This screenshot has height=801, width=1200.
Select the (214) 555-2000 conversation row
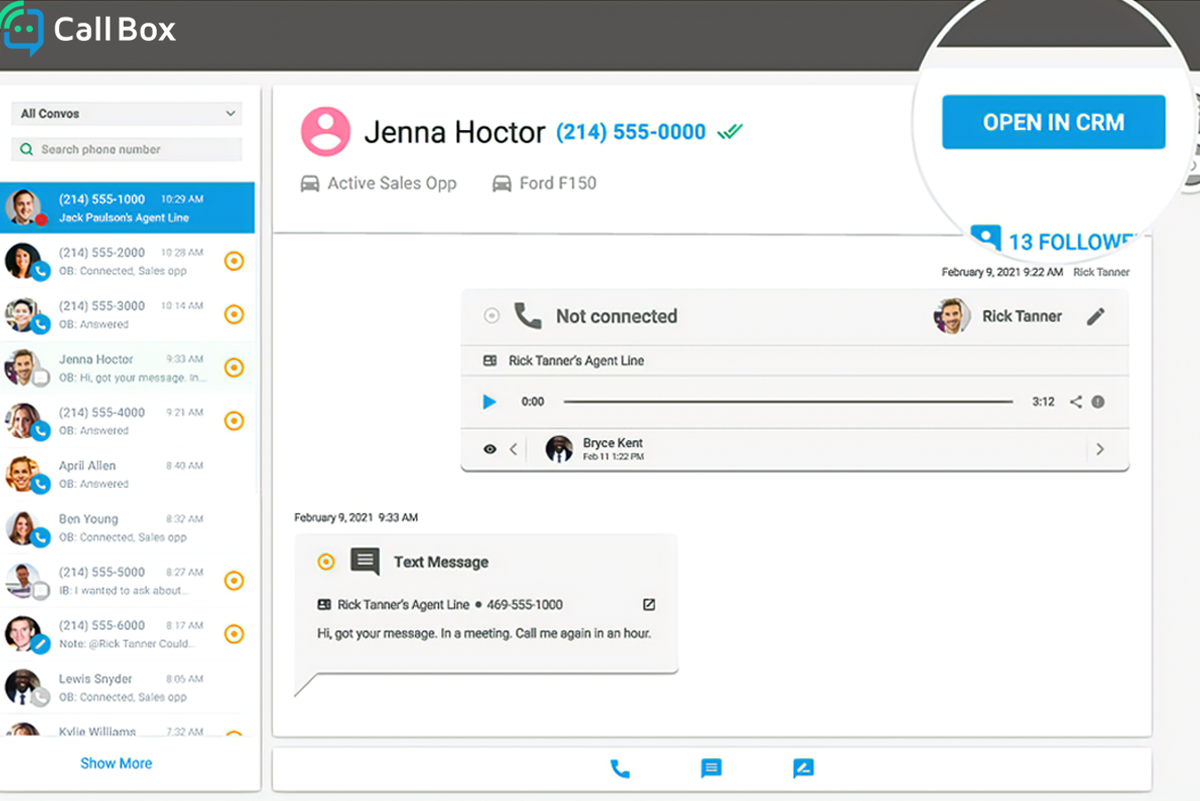[127, 261]
